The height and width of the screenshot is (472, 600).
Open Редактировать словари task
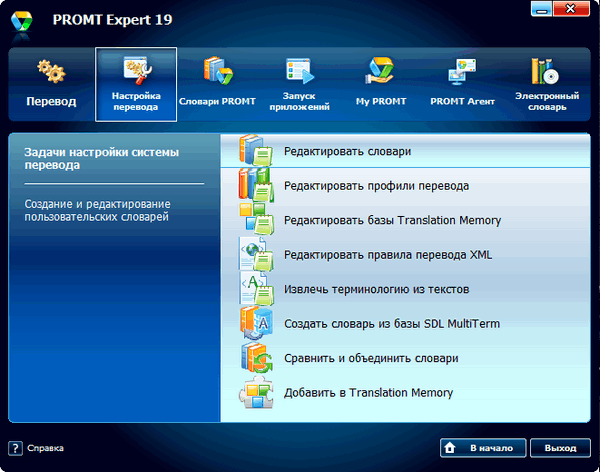tap(406, 151)
